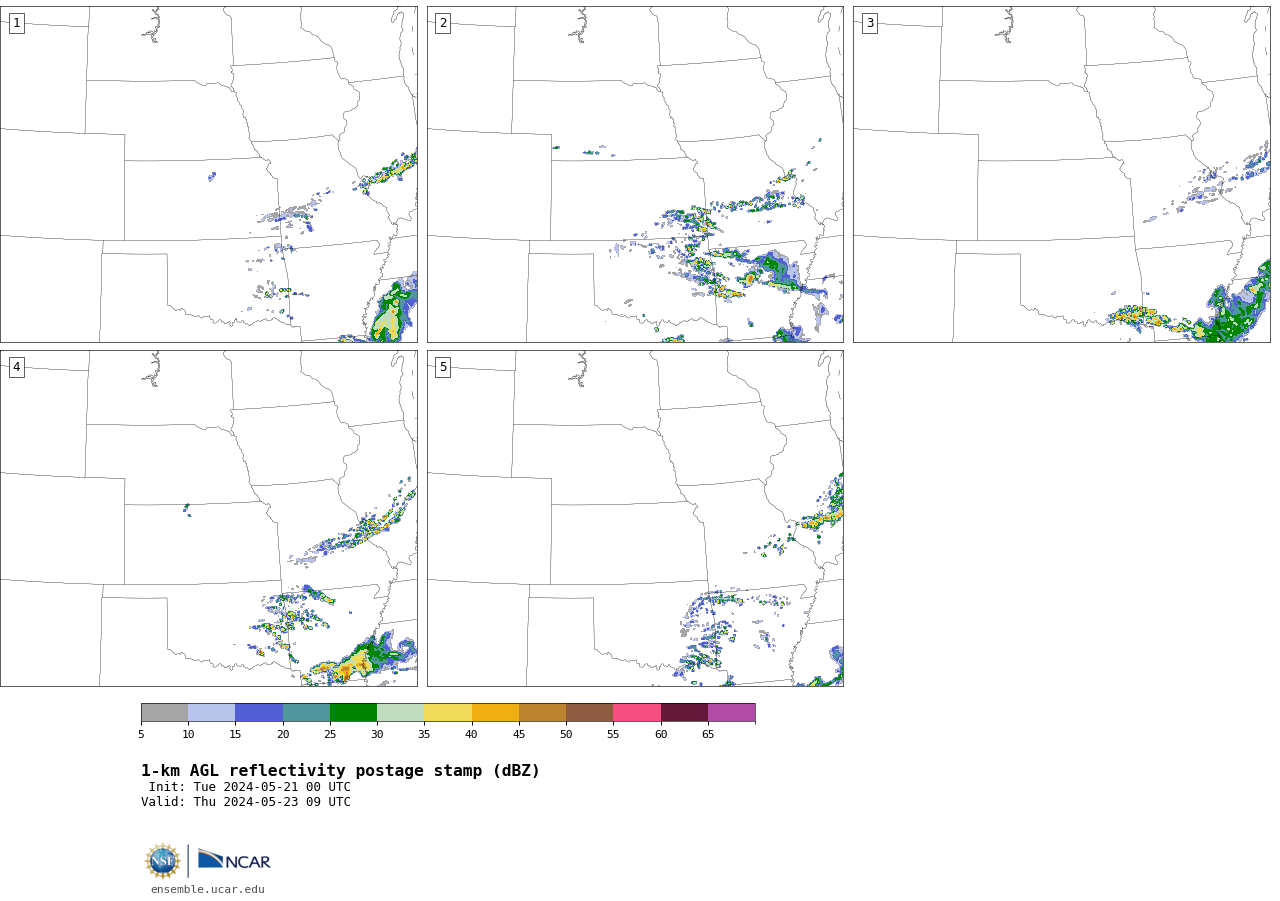Image resolution: width=1280 pixels, height=901 pixels.
Task: Click the colorbar tick label 35
Action: tap(424, 734)
